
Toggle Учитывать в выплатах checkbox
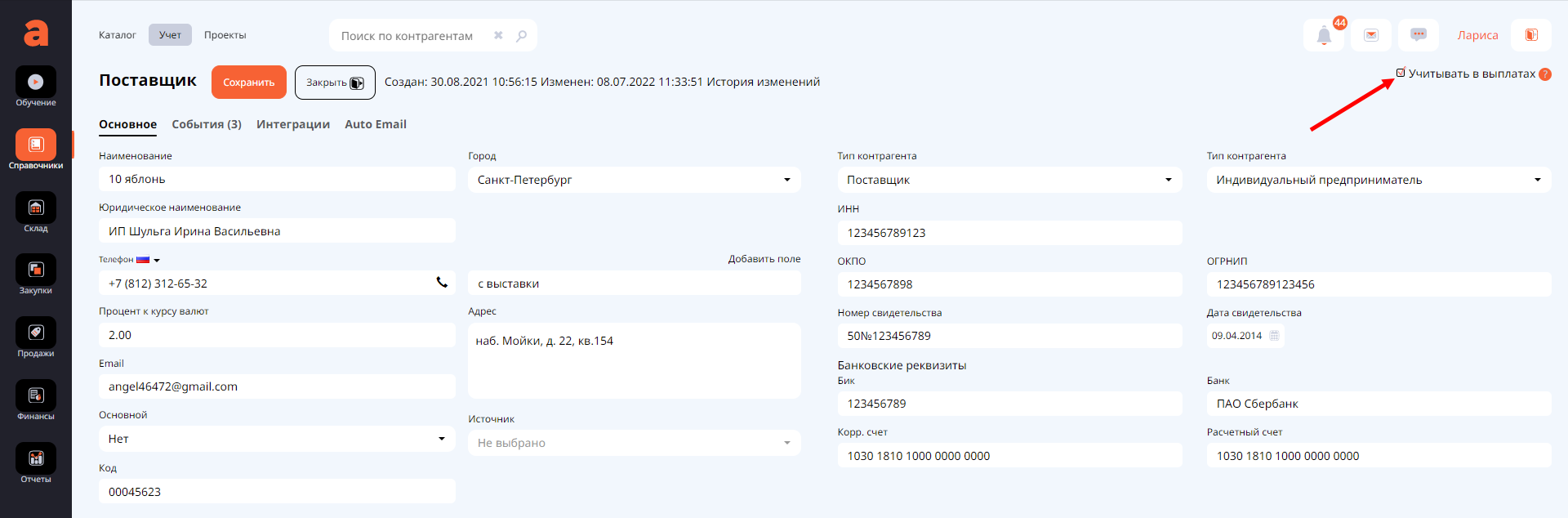tap(1401, 73)
